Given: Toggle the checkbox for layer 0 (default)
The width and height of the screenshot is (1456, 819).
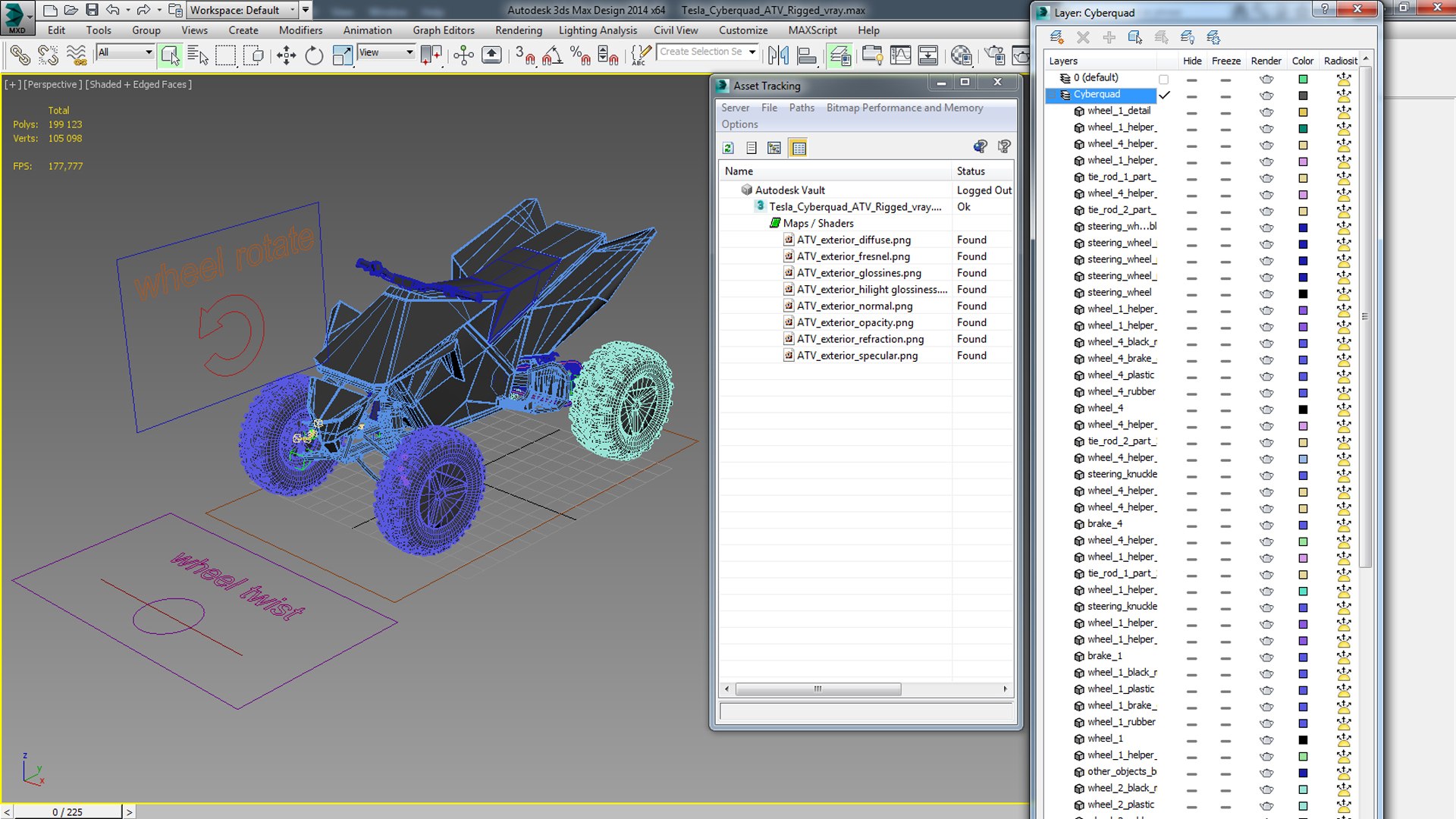Looking at the screenshot, I should (1163, 78).
